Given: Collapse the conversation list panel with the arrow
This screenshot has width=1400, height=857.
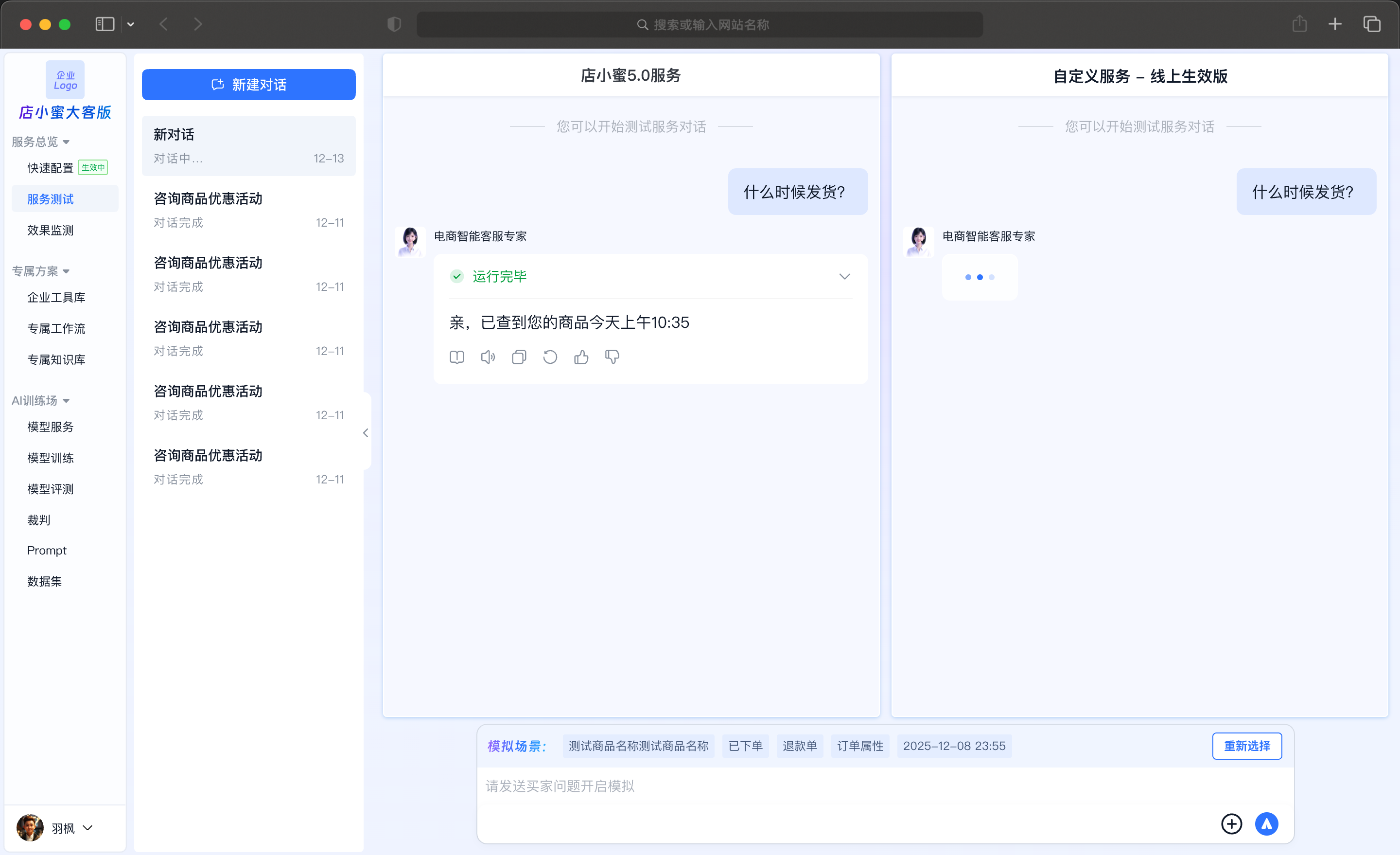Looking at the screenshot, I should (x=366, y=433).
